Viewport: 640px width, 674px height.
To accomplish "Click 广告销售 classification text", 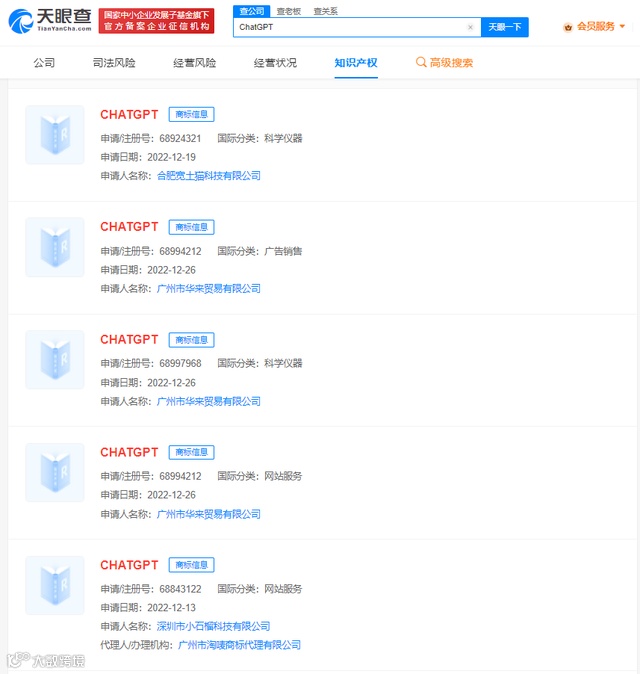I will (x=283, y=251).
